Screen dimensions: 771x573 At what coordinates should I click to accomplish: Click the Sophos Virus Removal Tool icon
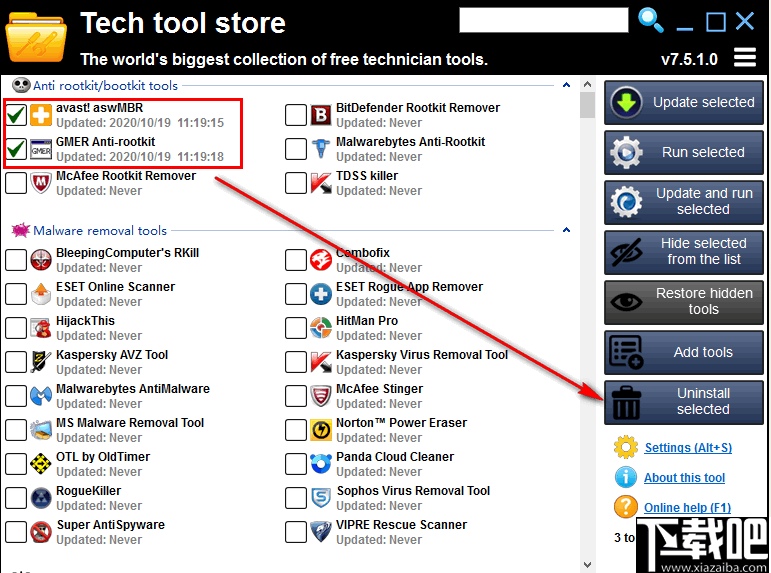click(x=321, y=498)
